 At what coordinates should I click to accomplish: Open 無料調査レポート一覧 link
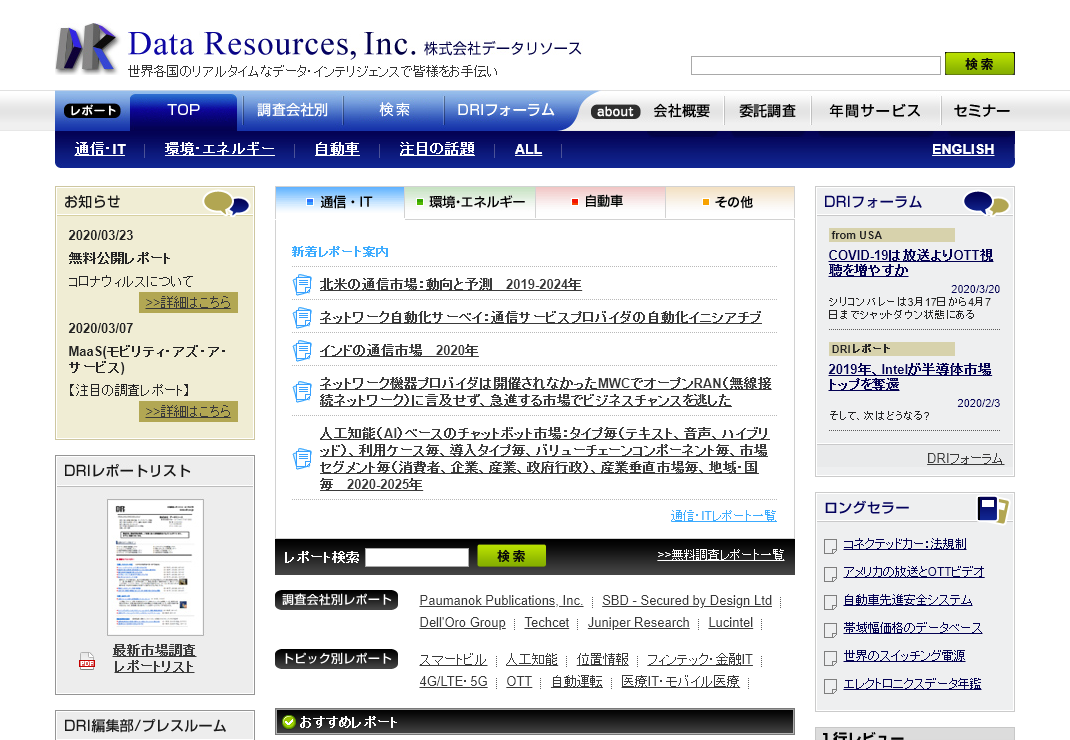pos(721,555)
